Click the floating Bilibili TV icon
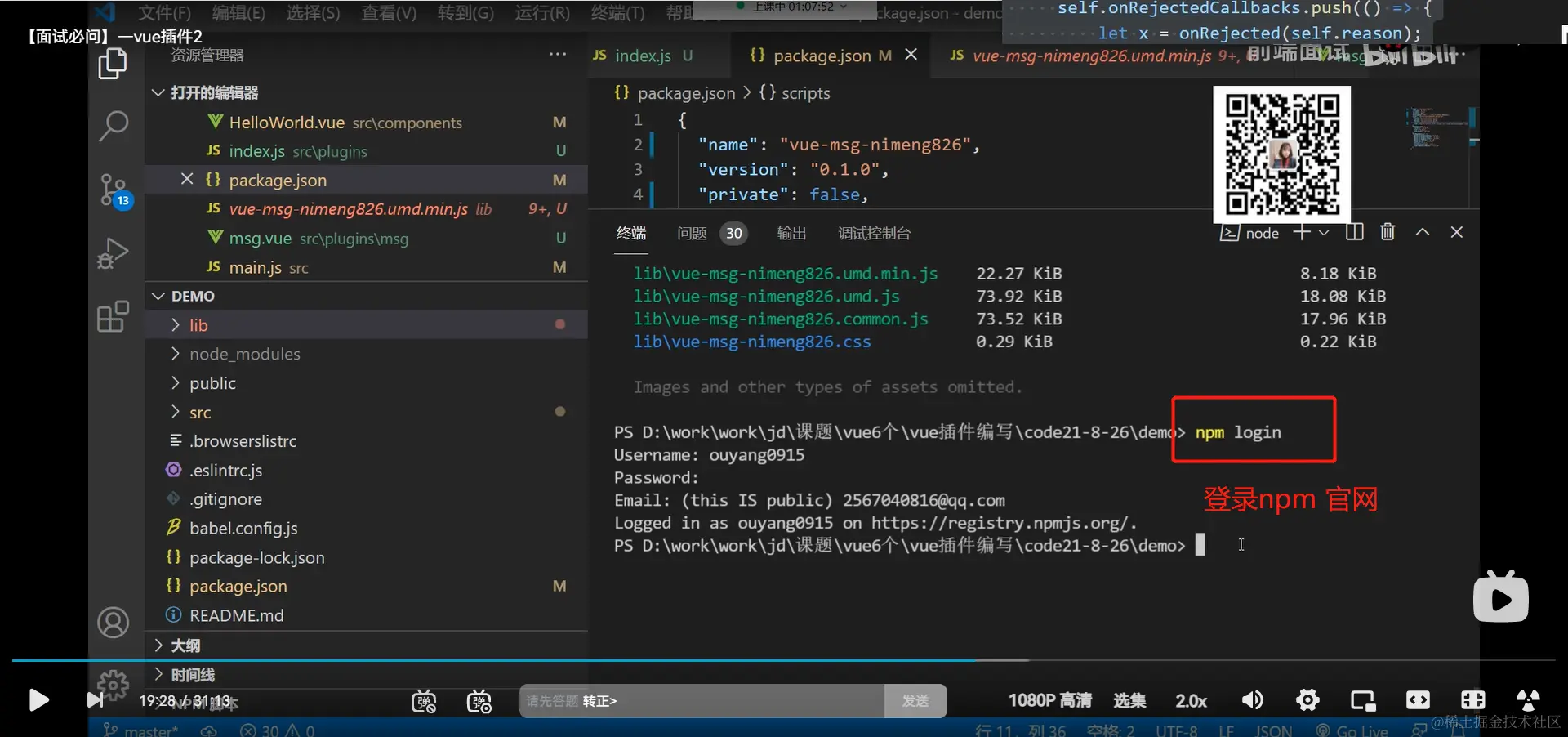 point(1501,596)
